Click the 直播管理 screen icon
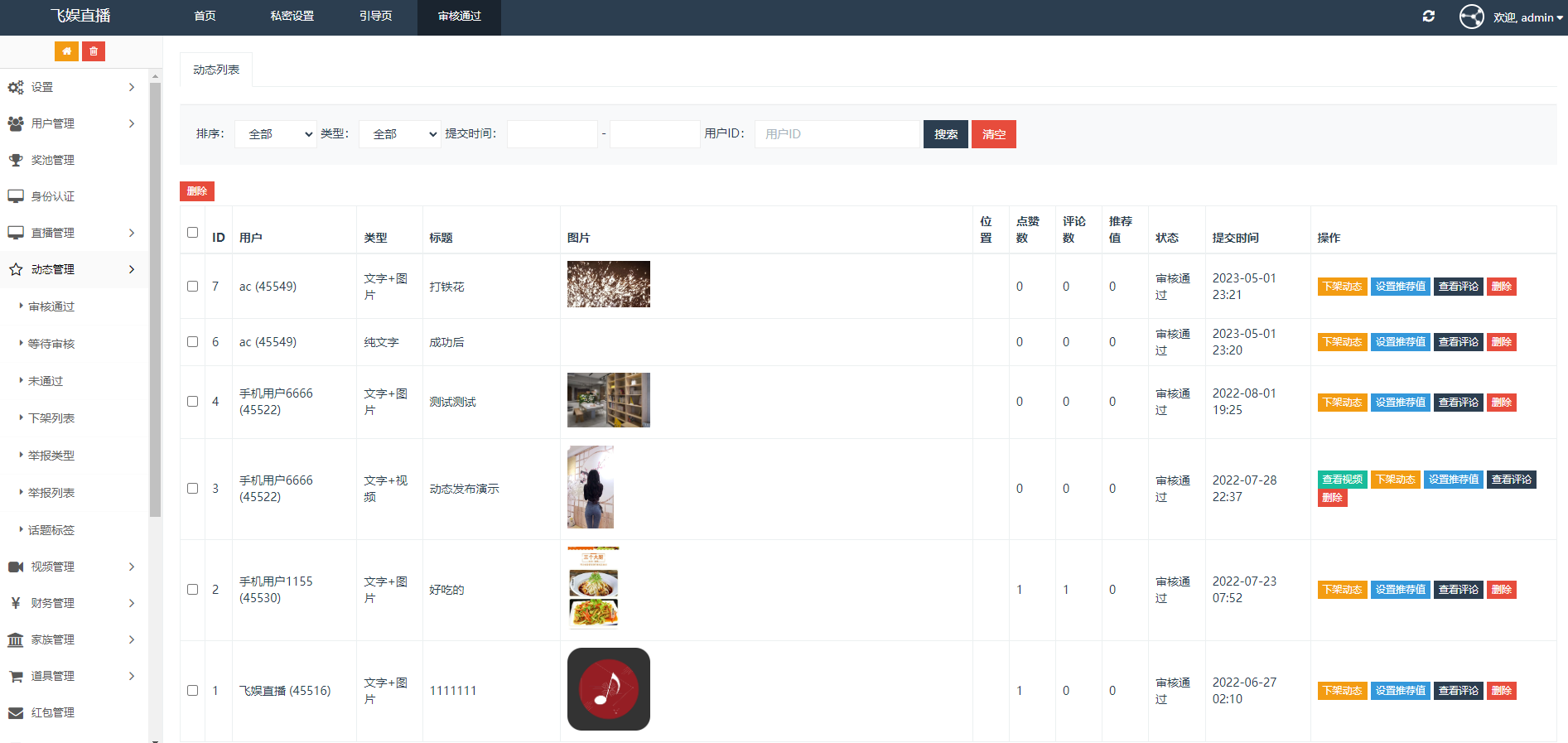This screenshot has width=1568, height=743. [16, 233]
